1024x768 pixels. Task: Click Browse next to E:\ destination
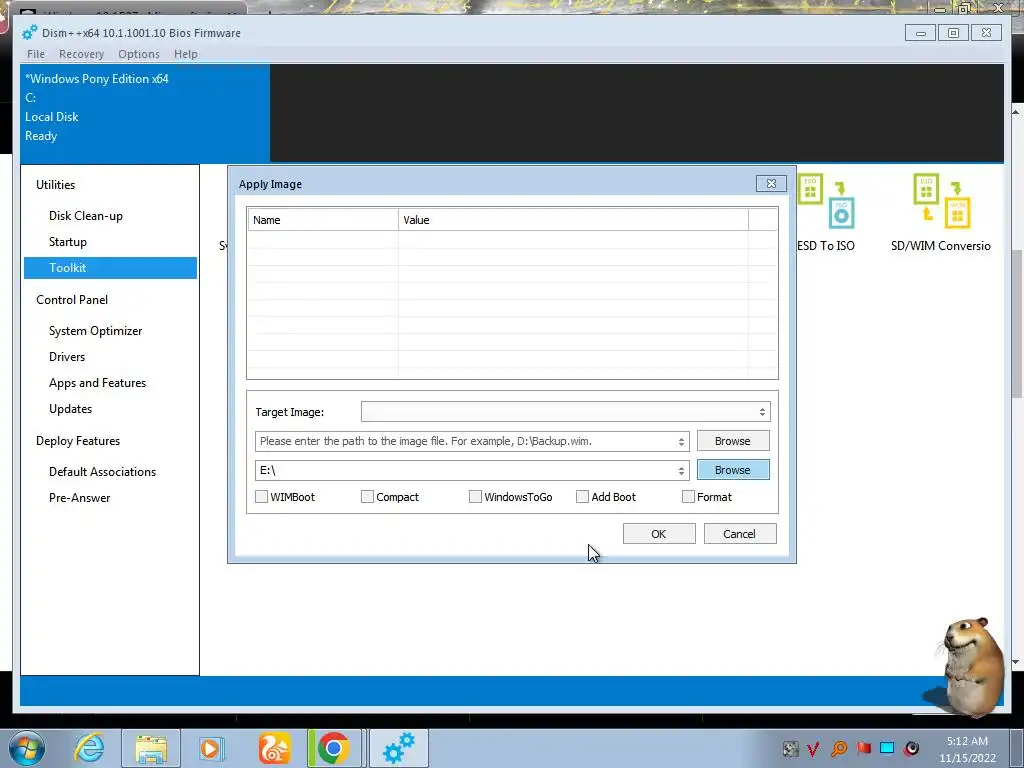point(733,470)
